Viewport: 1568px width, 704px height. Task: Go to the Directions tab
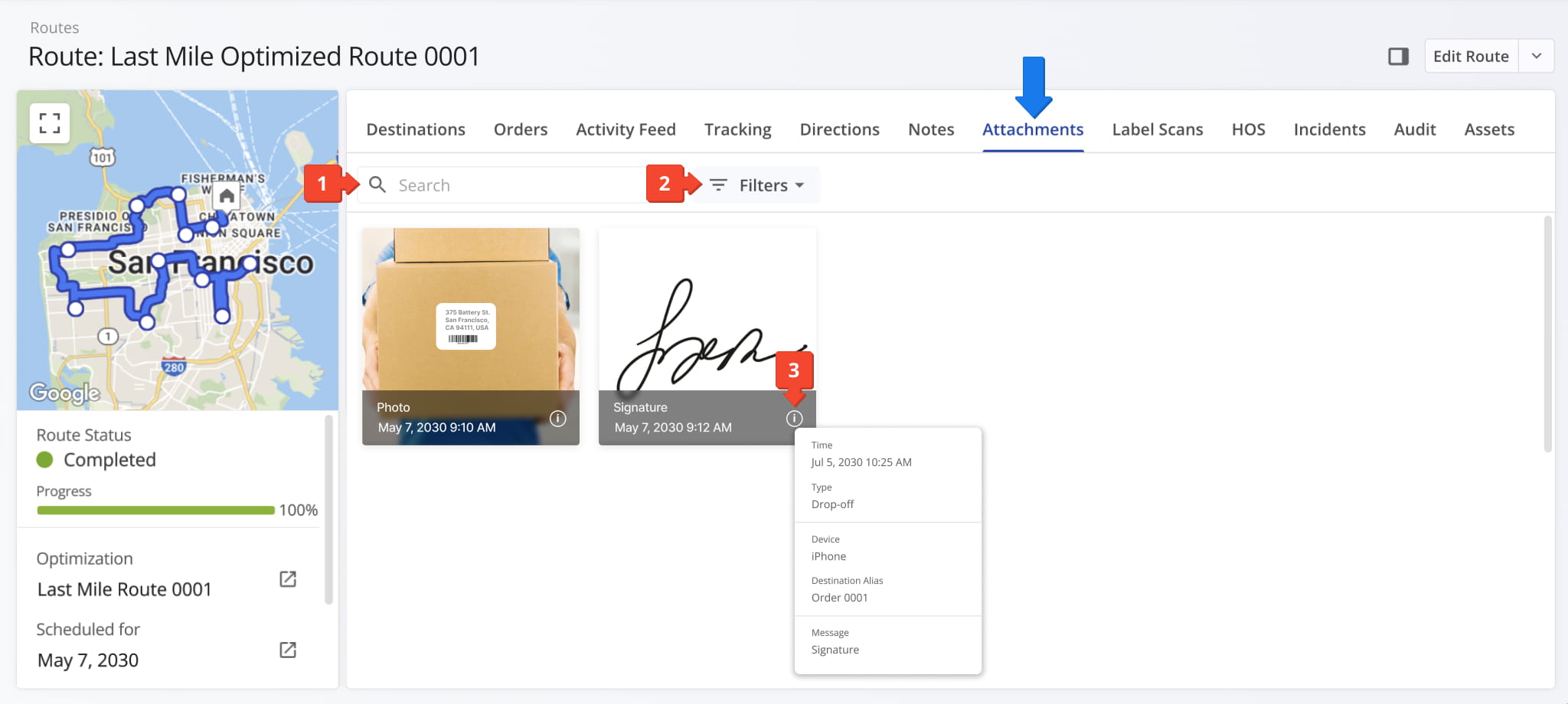coord(839,129)
